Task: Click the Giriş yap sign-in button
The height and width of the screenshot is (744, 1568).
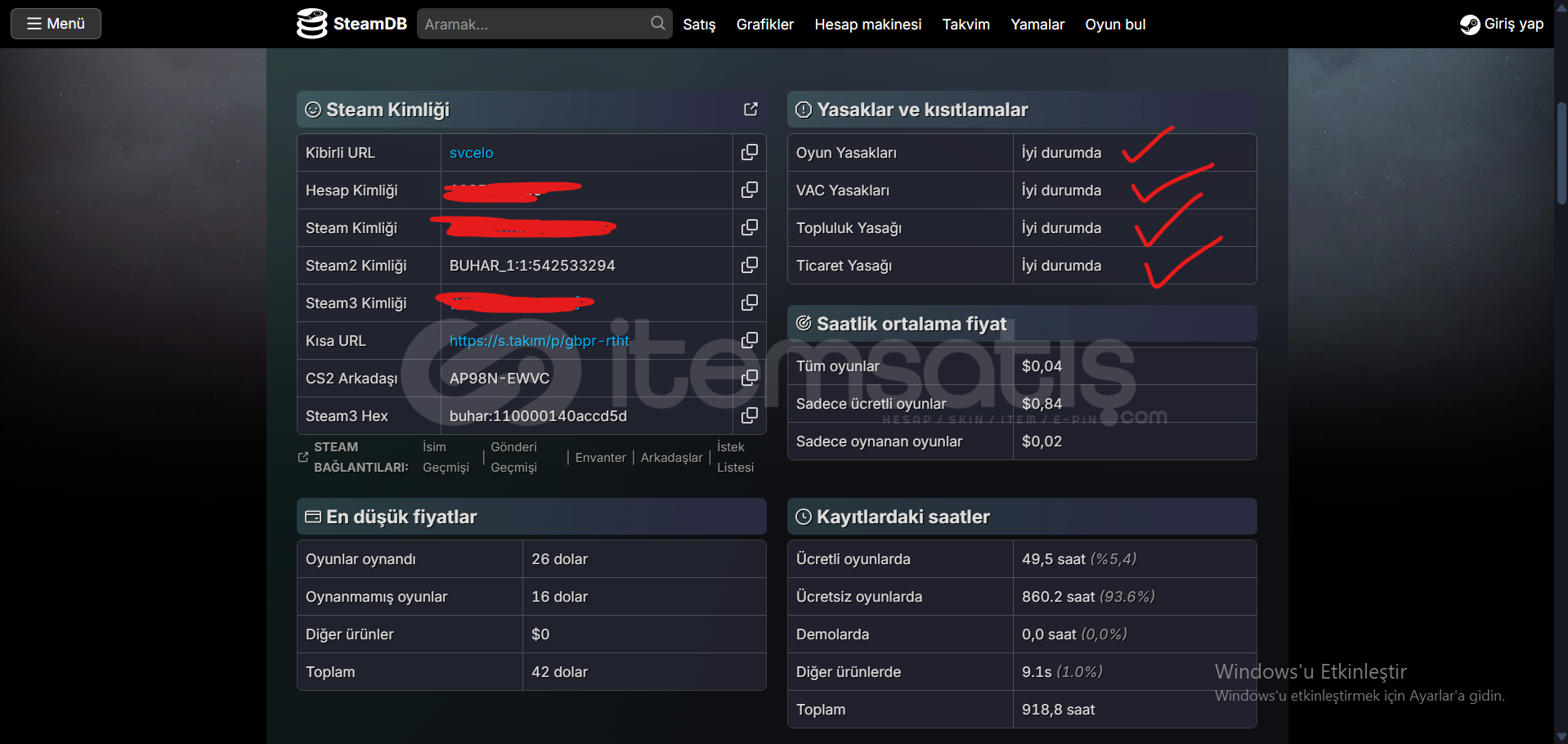Action: pos(1502,25)
